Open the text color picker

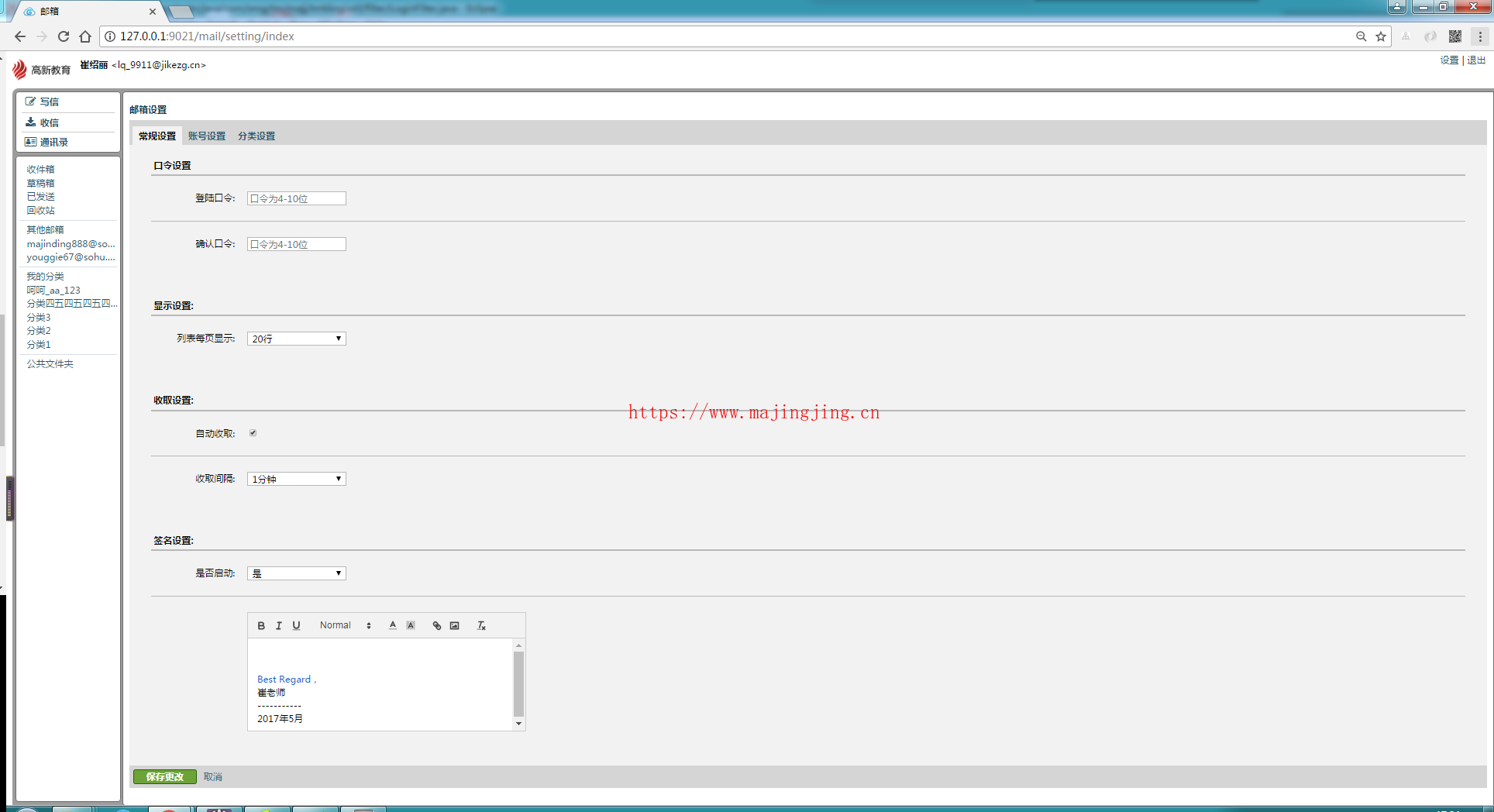(x=393, y=625)
